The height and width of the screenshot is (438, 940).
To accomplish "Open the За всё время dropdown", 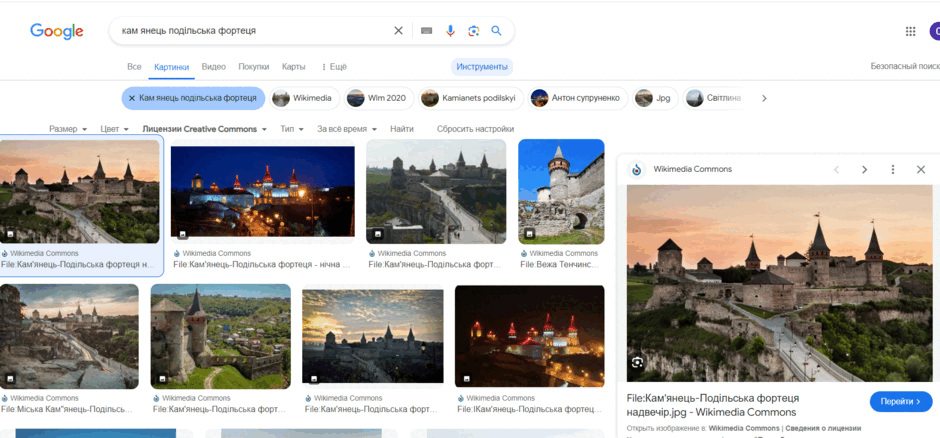I will tap(347, 129).
